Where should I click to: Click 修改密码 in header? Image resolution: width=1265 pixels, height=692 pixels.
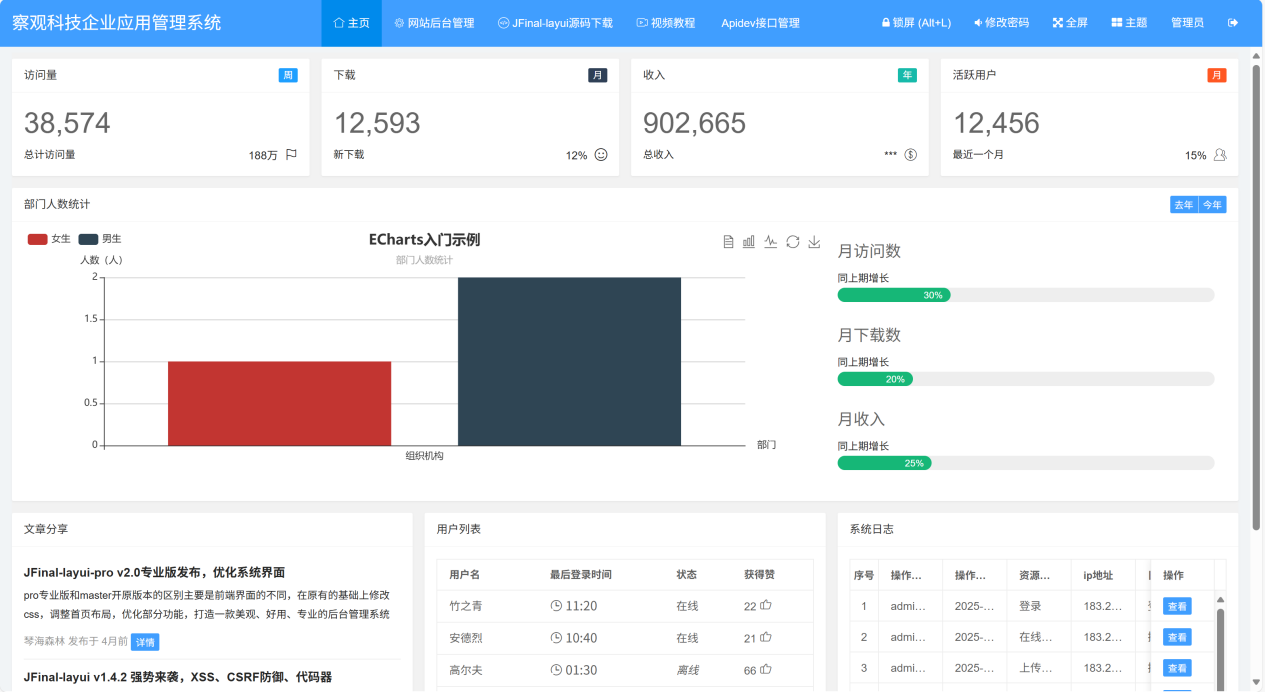(1001, 23)
